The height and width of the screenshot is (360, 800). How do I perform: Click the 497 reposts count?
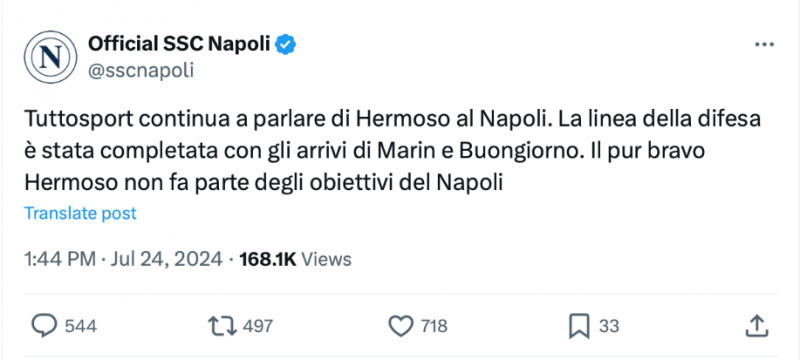[258, 326]
